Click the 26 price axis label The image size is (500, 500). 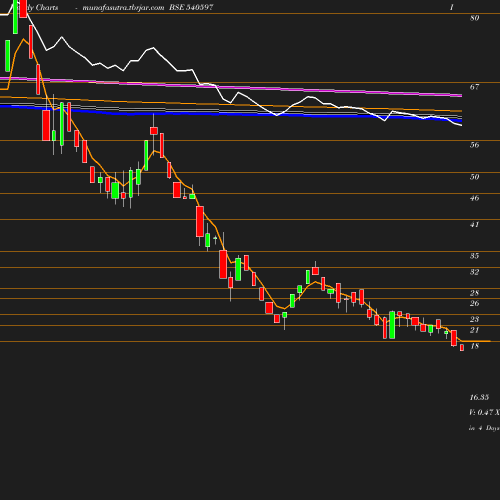click(474, 303)
